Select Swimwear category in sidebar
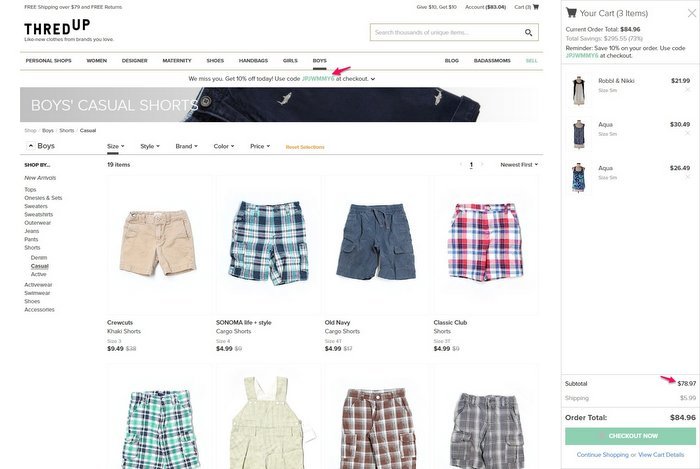The image size is (700, 469). pyautogui.click(x=38, y=293)
